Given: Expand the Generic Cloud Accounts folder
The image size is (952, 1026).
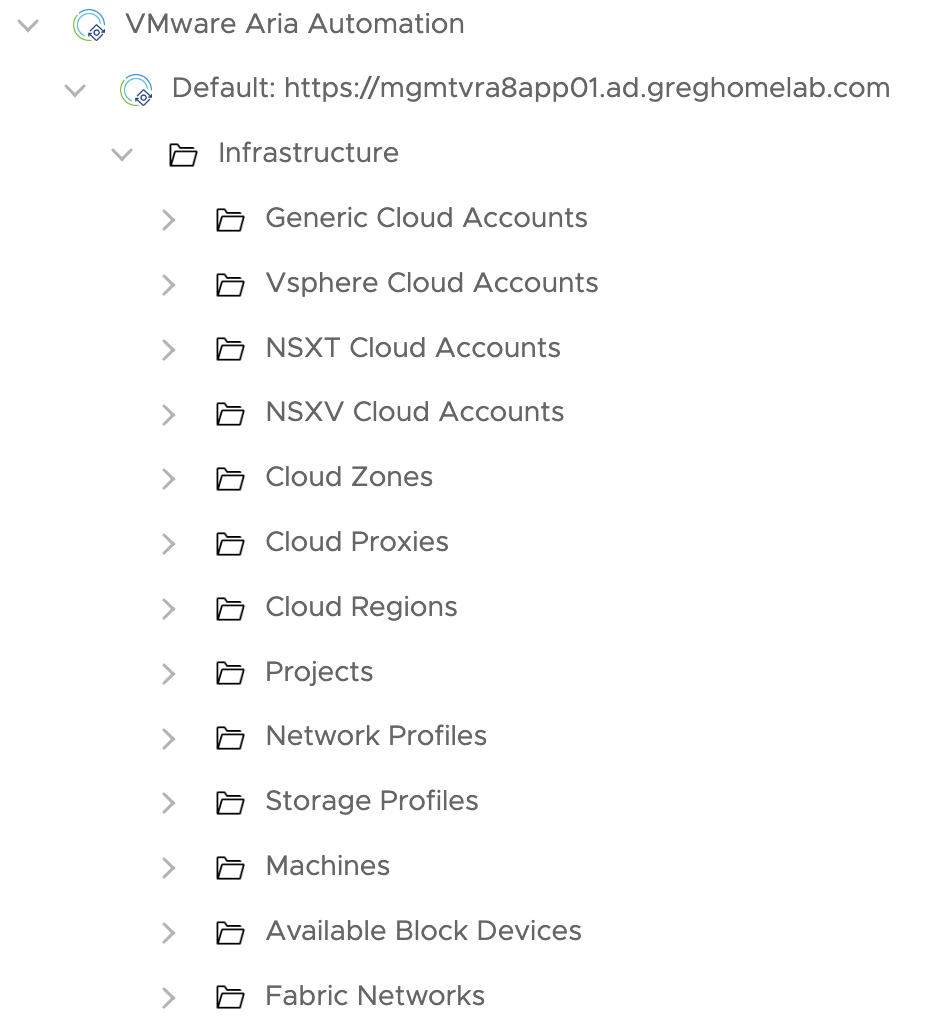Looking at the screenshot, I should click(x=169, y=220).
